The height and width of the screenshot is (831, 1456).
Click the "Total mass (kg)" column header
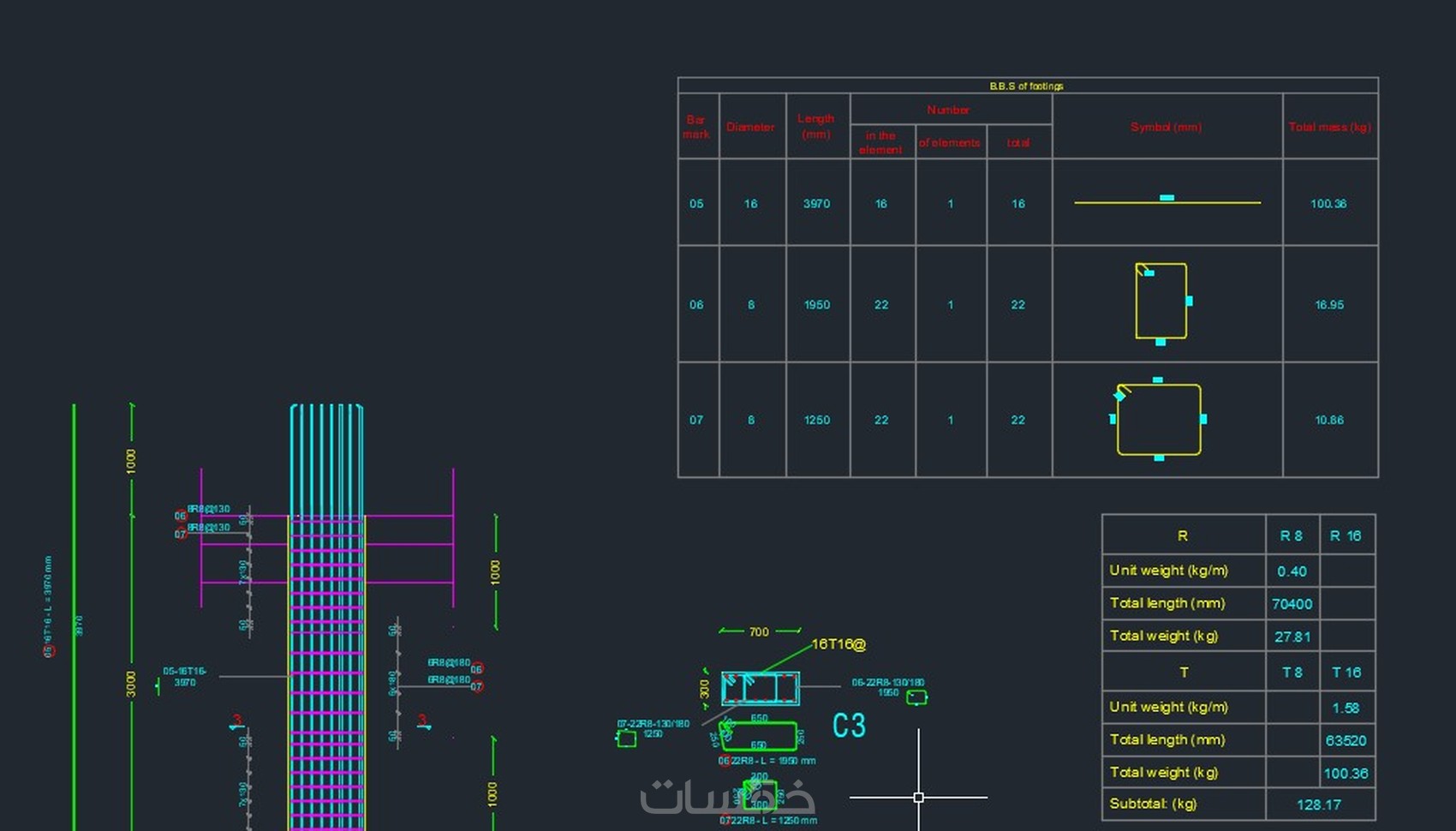coord(1329,127)
